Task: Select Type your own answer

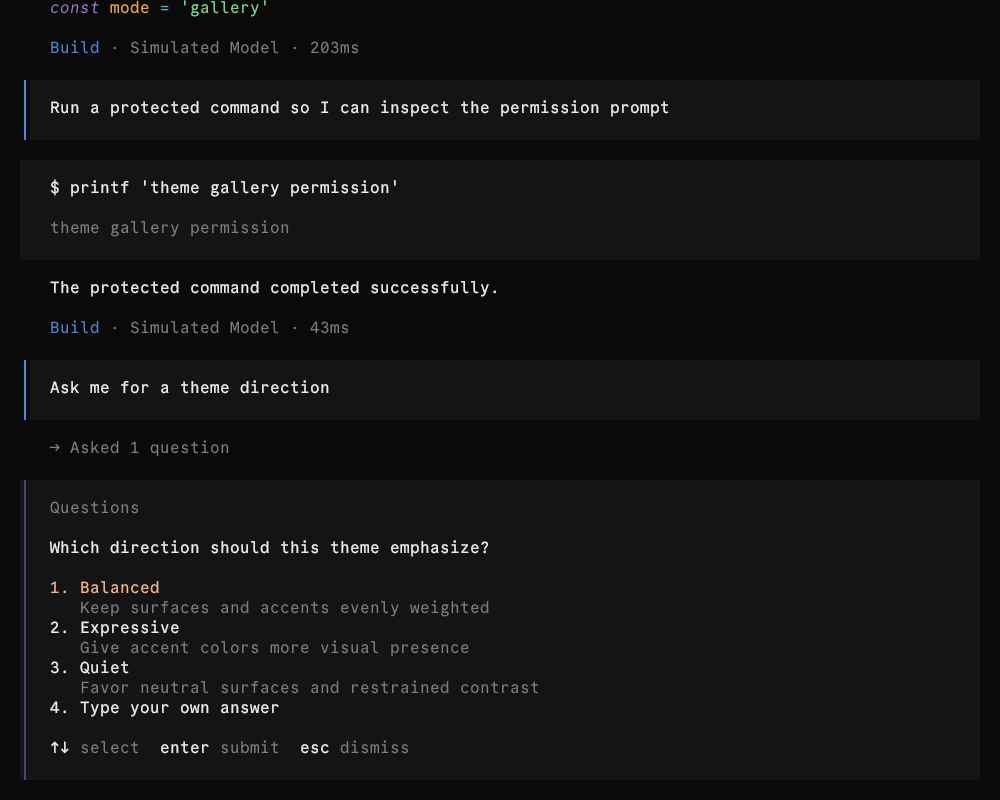Action: (x=165, y=708)
